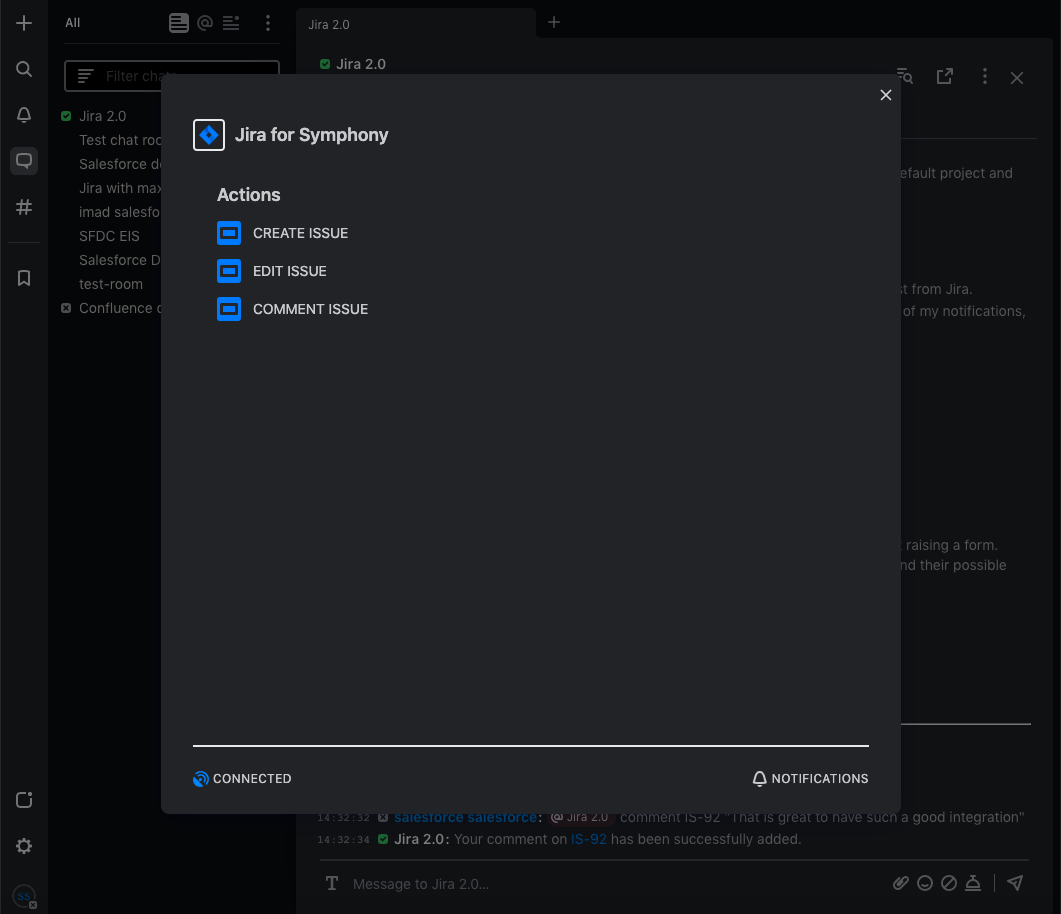Close the Jira for Symphony dialog
The width and height of the screenshot is (1061, 914).
886,95
